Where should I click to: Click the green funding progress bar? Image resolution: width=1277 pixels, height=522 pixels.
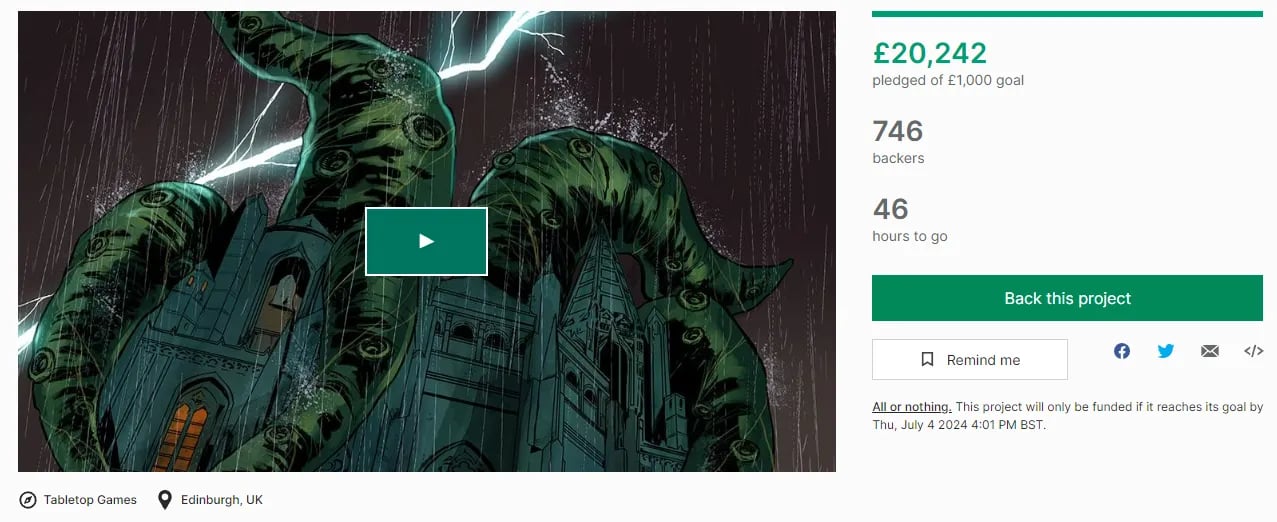click(x=1067, y=14)
